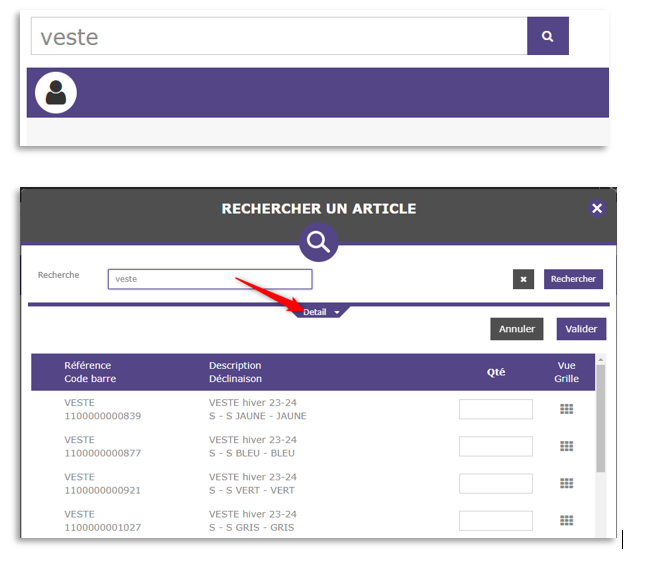Click the results list scrollbar thumb
The width and height of the screenshot is (661, 562).
pos(601,418)
